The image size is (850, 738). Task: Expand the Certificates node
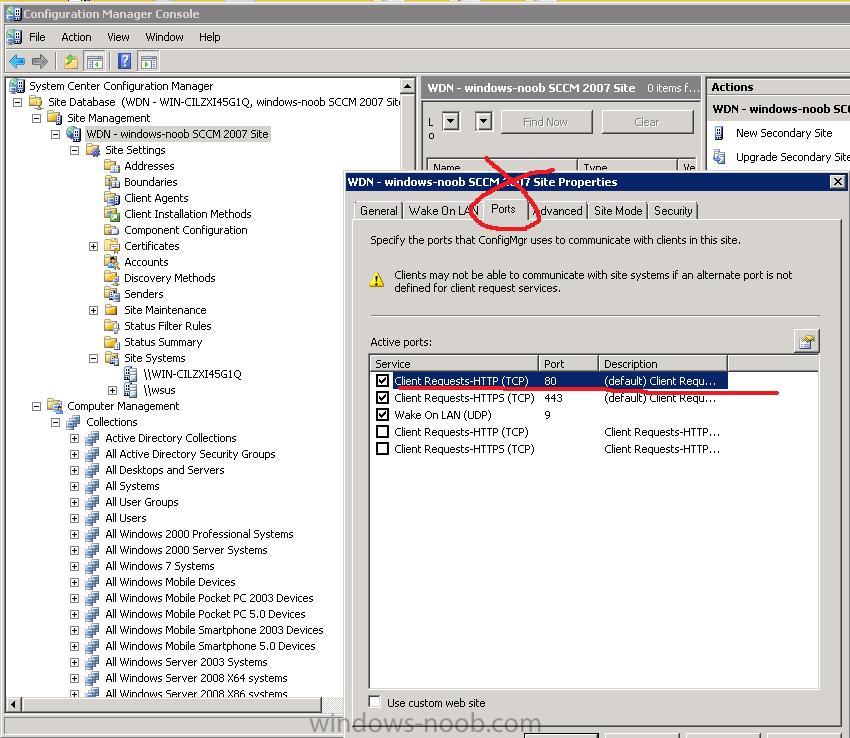click(x=93, y=246)
